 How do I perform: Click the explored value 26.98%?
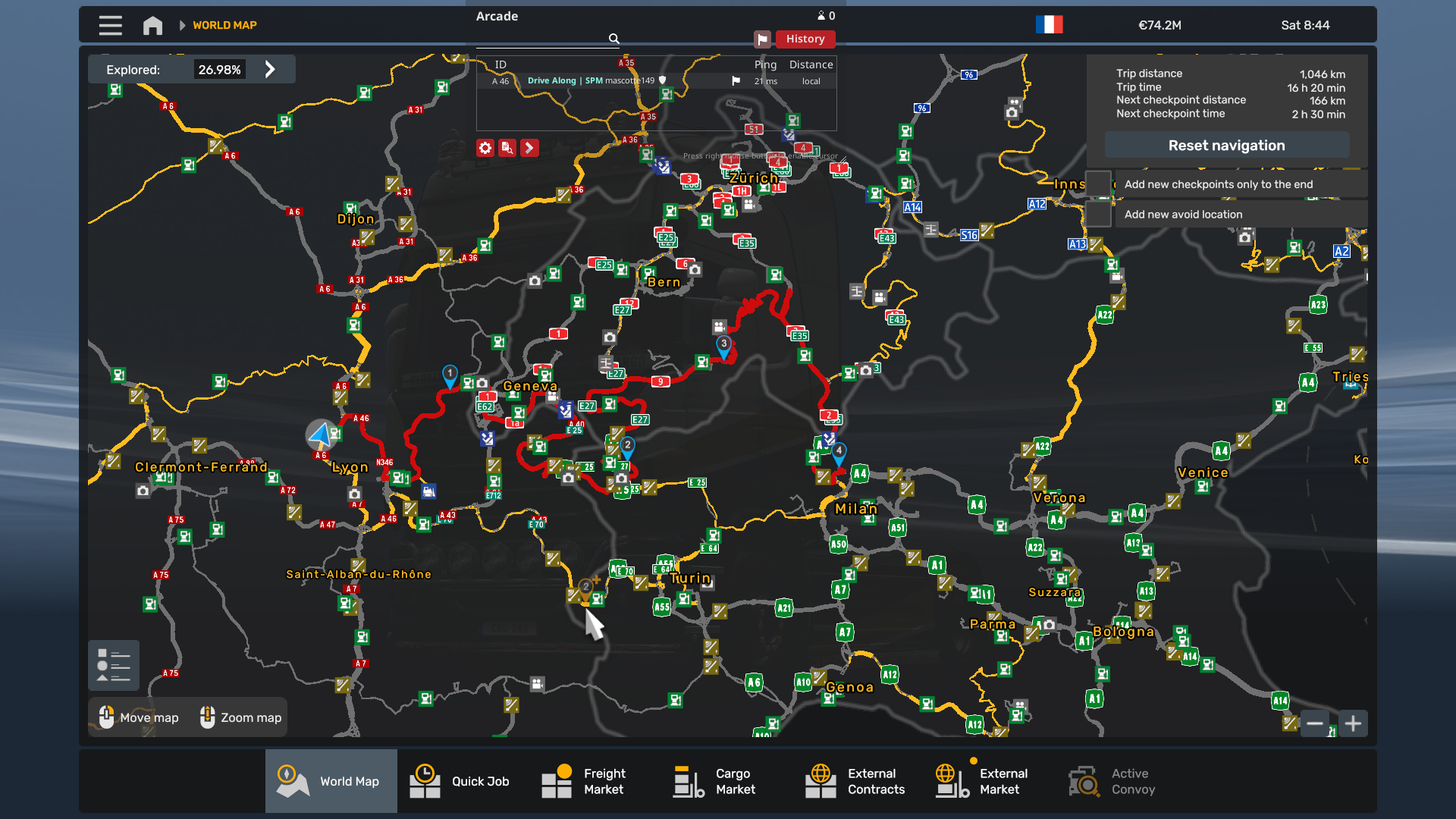219,70
